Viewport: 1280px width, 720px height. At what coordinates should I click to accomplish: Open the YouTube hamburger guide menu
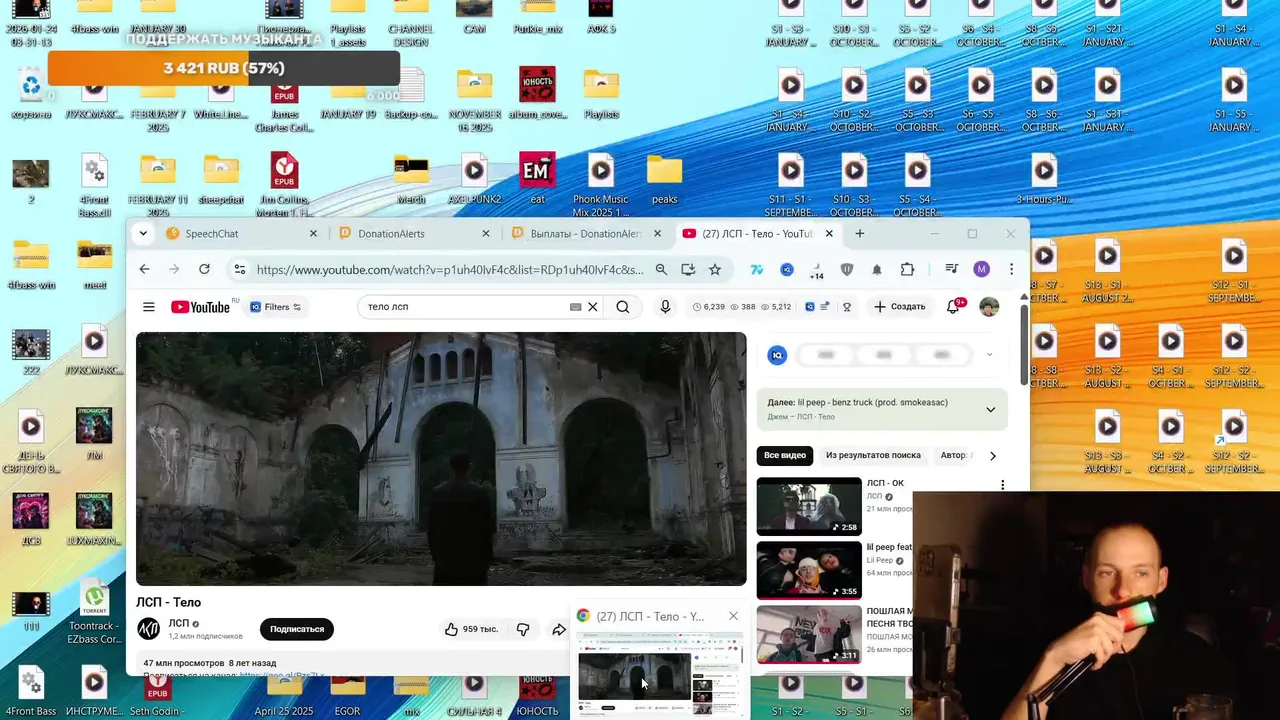149,307
